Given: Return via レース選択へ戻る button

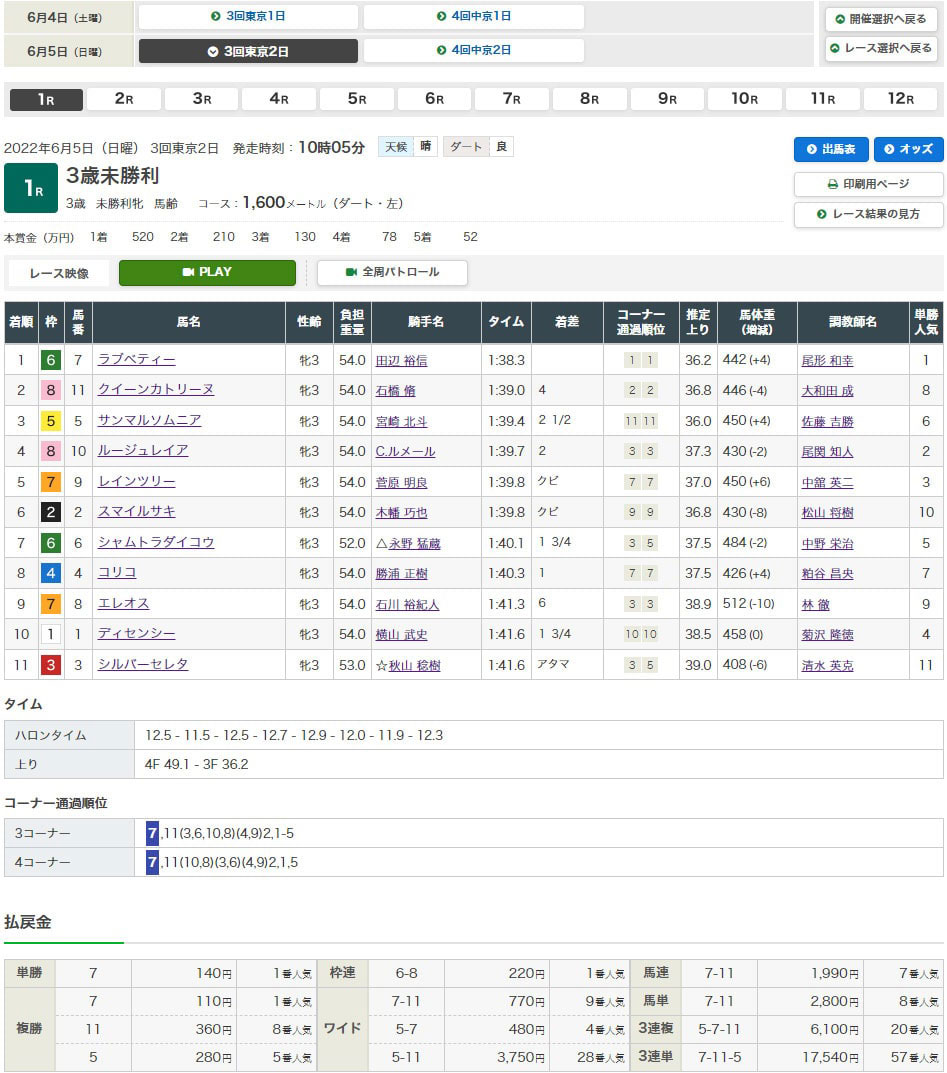Looking at the screenshot, I should tap(881, 48).
